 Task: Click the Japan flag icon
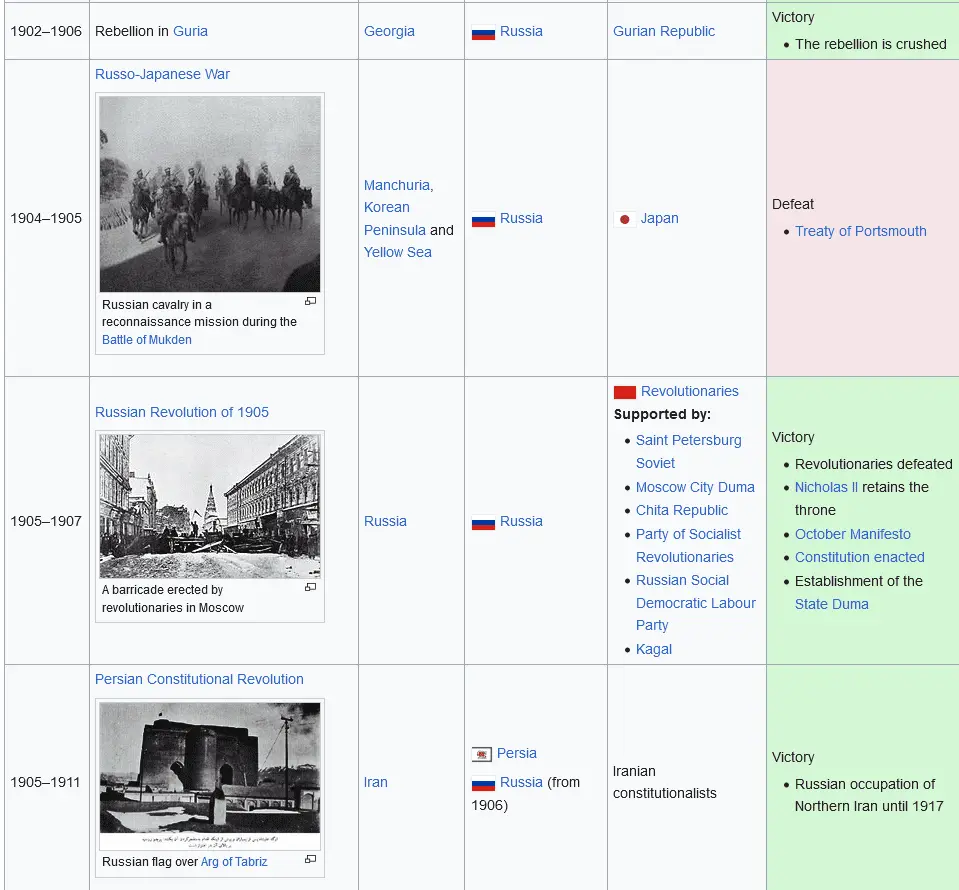tap(625, 219)
